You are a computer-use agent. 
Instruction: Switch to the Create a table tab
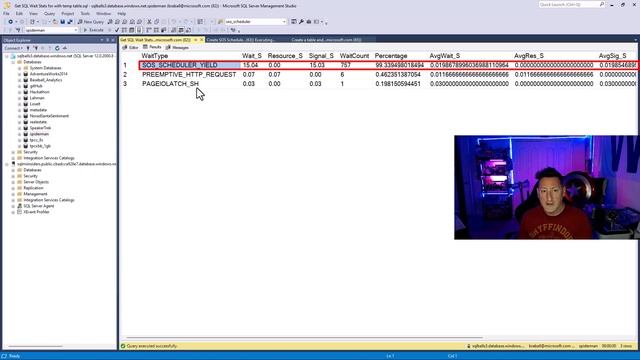coord(326,40)
